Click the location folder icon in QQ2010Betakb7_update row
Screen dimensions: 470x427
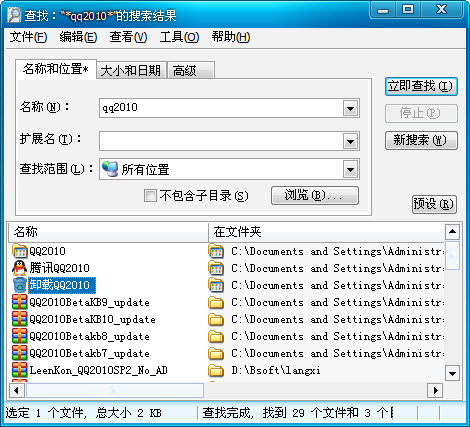(216, 353)
